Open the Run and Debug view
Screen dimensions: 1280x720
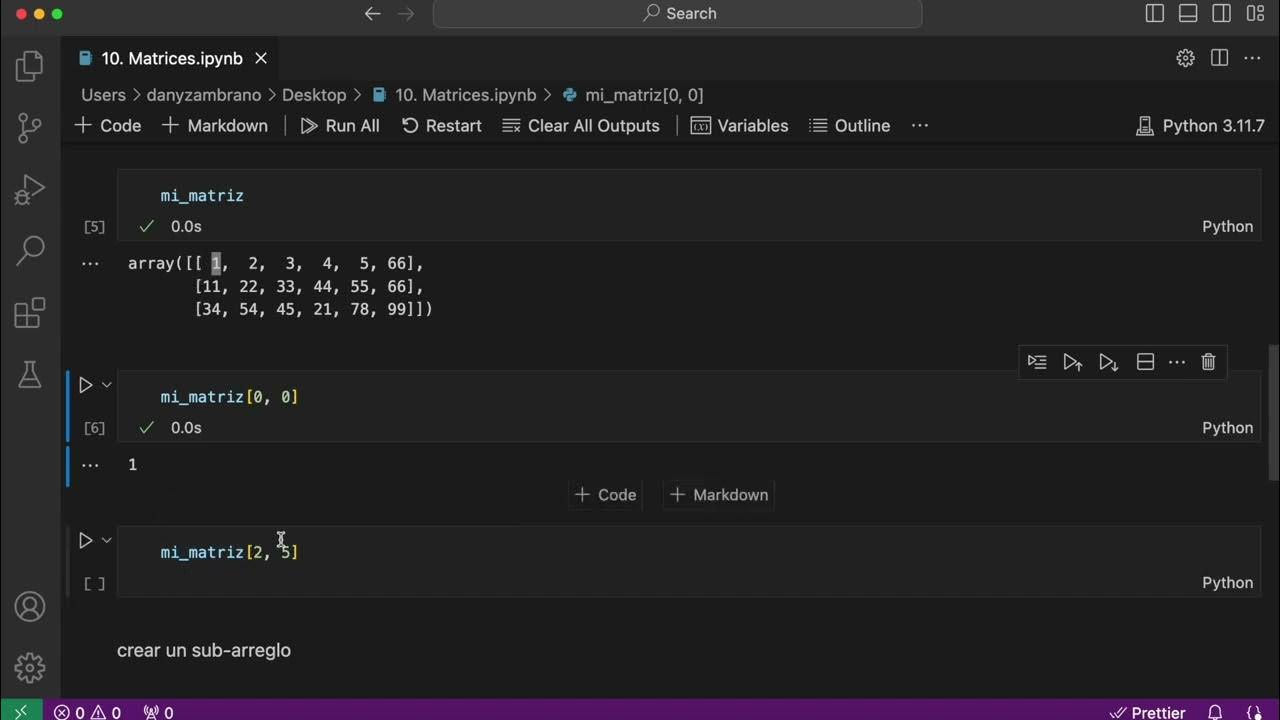[30, 189]
